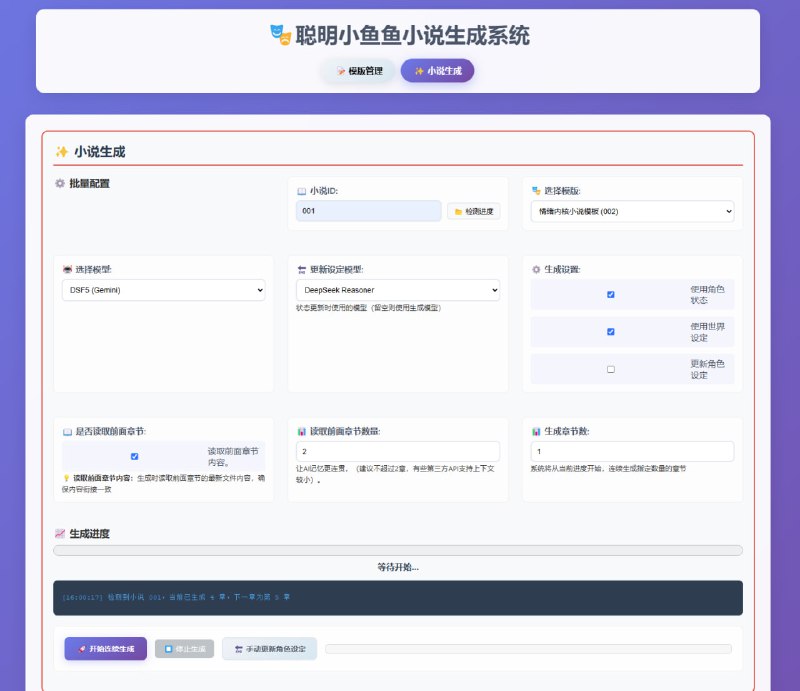Click the masks icon in the page title
This screenshot has height=691, width=800.
281,35
